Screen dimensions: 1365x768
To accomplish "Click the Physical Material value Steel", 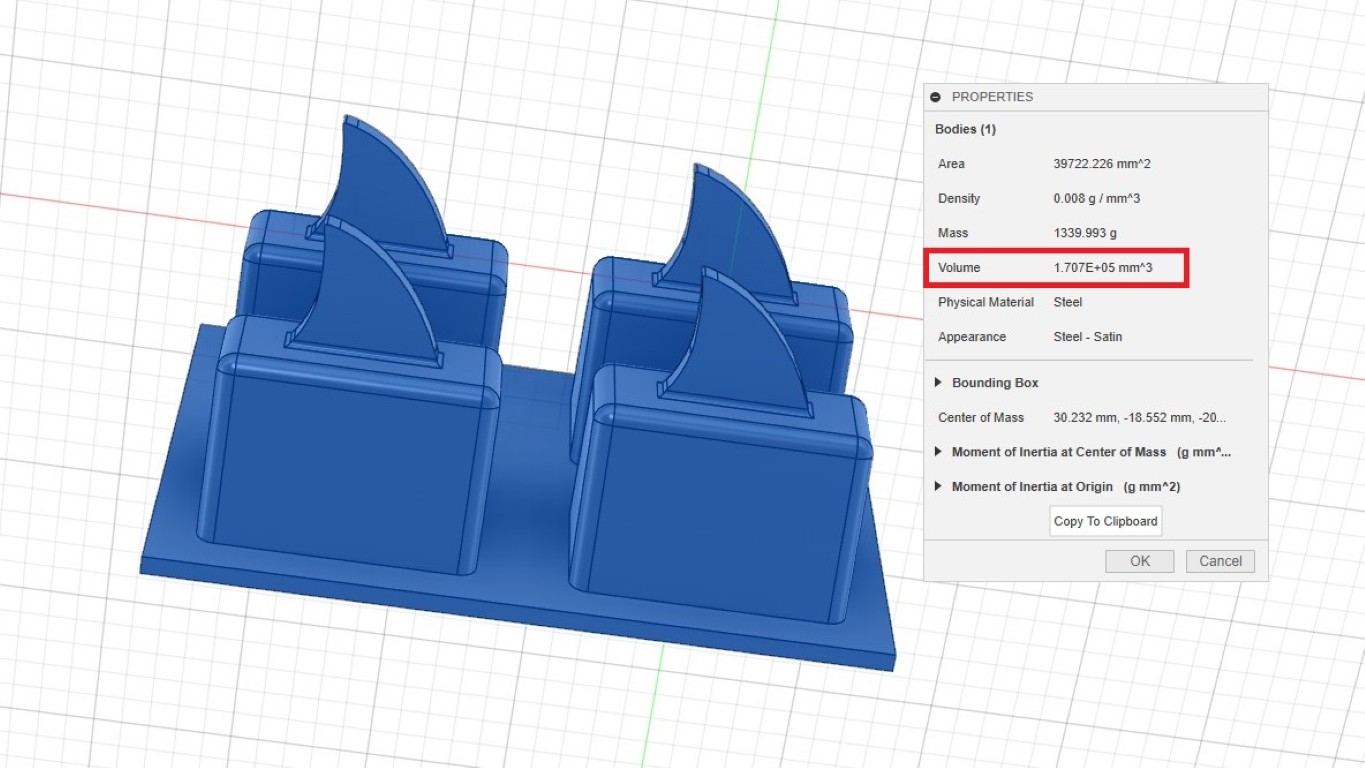I will tap(1068, 302).
